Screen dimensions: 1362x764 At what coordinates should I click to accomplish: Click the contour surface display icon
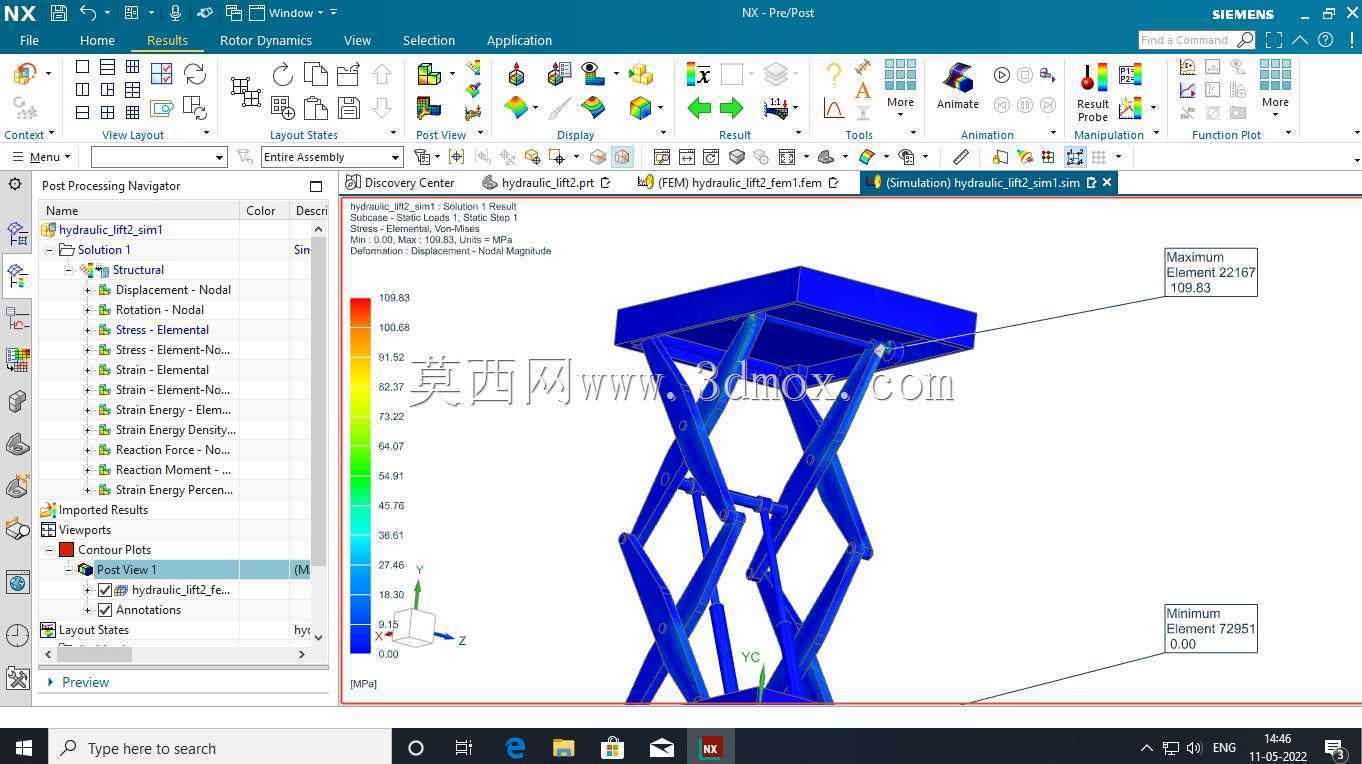point(516,107)
